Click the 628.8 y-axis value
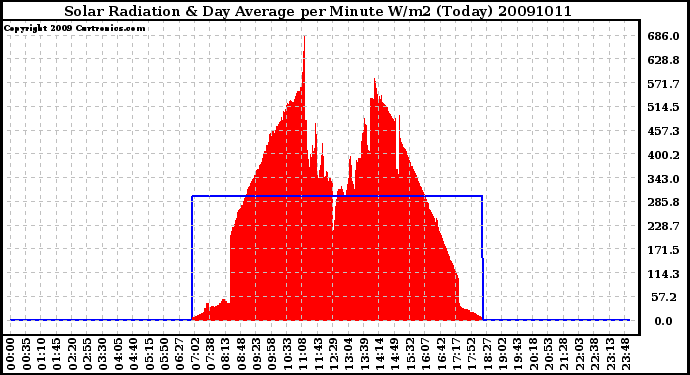 [663, 60]
